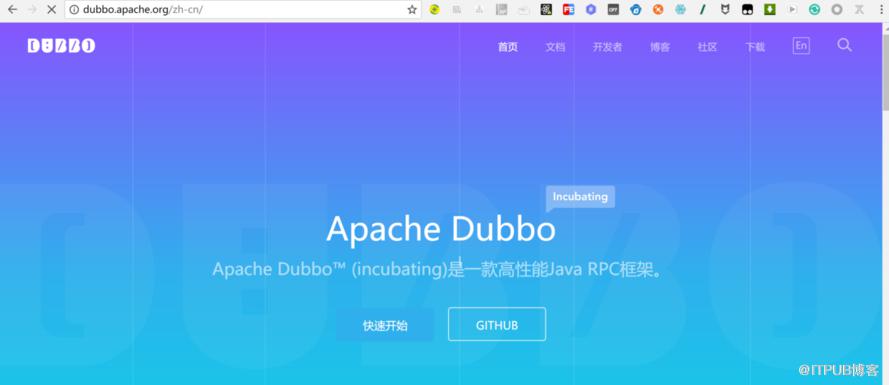The height and width of the screenshot is (385, 889).
Task: Click the yellow-green round extension icon
Action: pyautogui.click(x=435, y=10)
